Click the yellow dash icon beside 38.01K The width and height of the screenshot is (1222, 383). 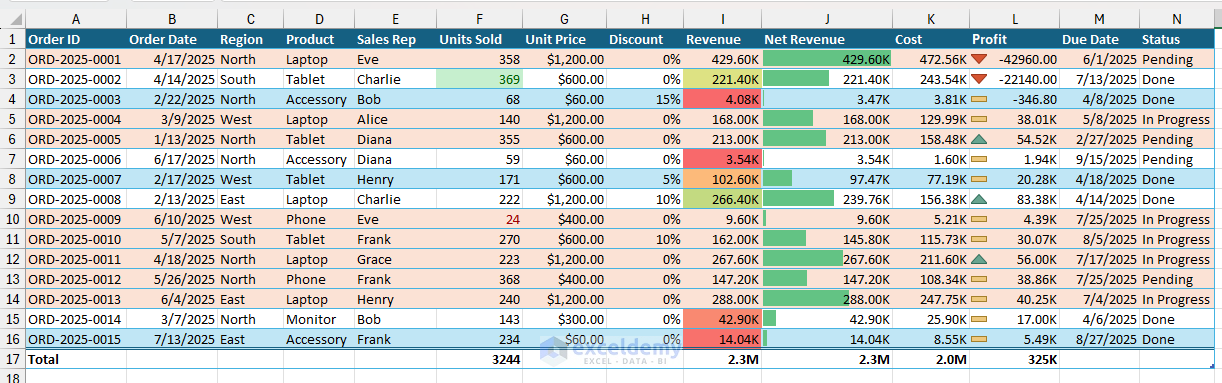click(x=979, y=119)
